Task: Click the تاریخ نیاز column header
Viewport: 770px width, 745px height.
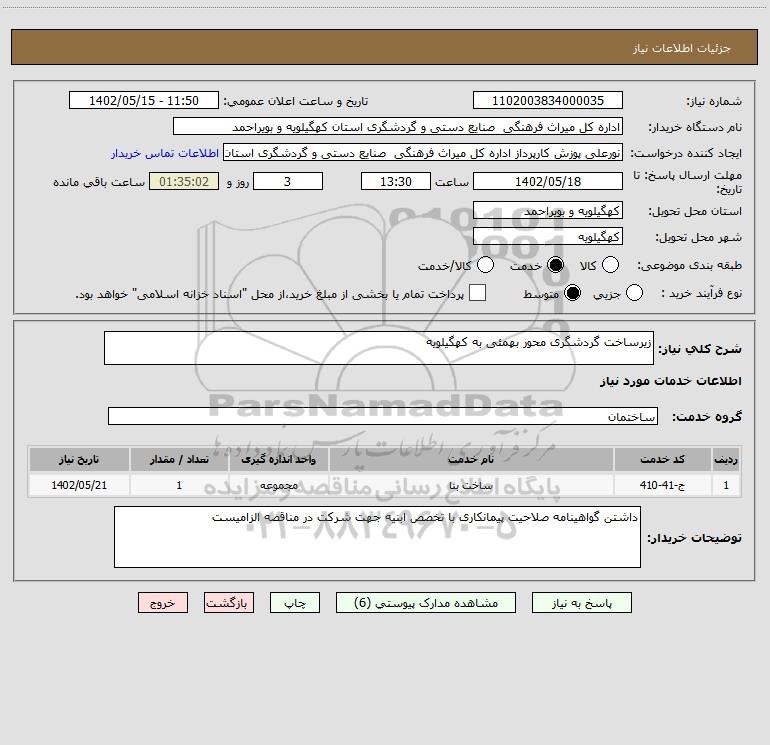Action: 79,460
